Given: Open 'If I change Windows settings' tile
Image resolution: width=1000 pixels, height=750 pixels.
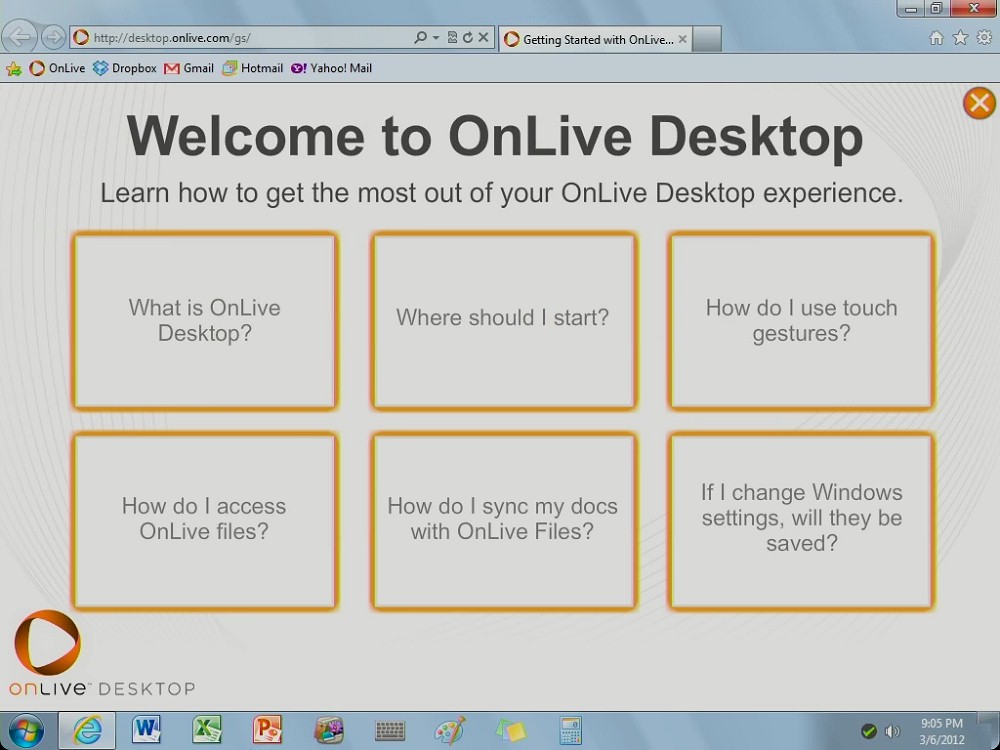Looking at the screenshot, I should (x=802, y=521).
